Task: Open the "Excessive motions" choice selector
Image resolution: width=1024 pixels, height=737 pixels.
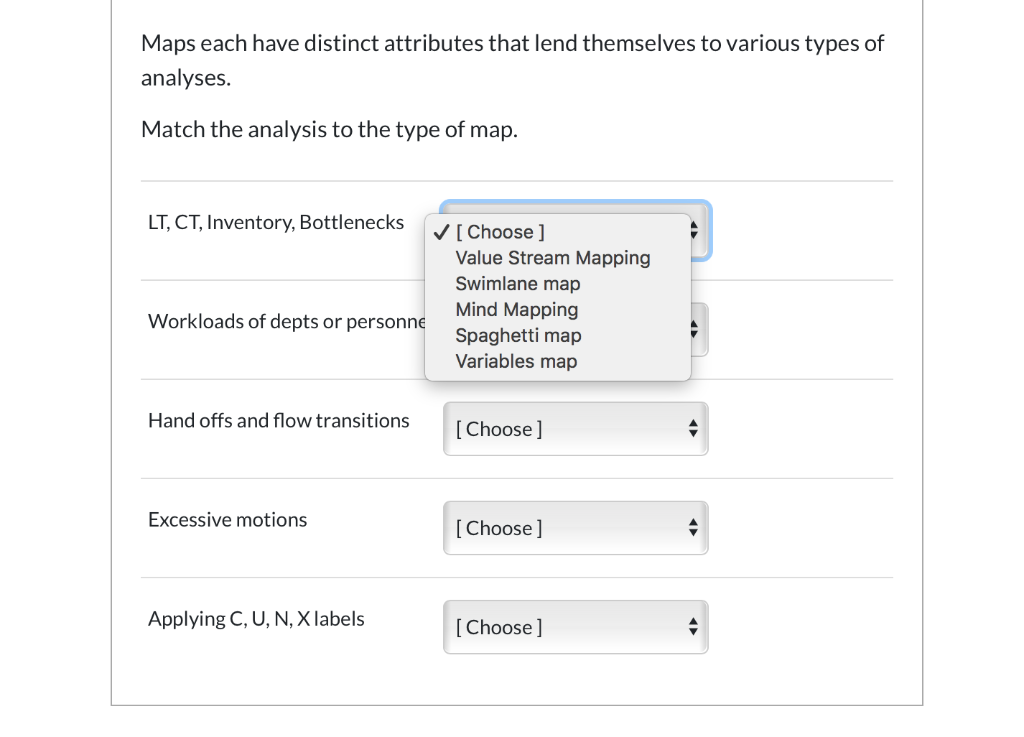Action: 575,527
